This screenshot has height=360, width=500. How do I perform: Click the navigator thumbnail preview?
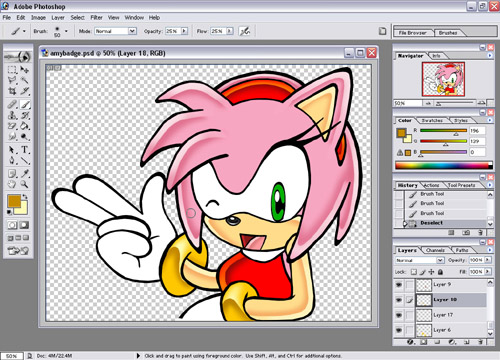(443, 79)
